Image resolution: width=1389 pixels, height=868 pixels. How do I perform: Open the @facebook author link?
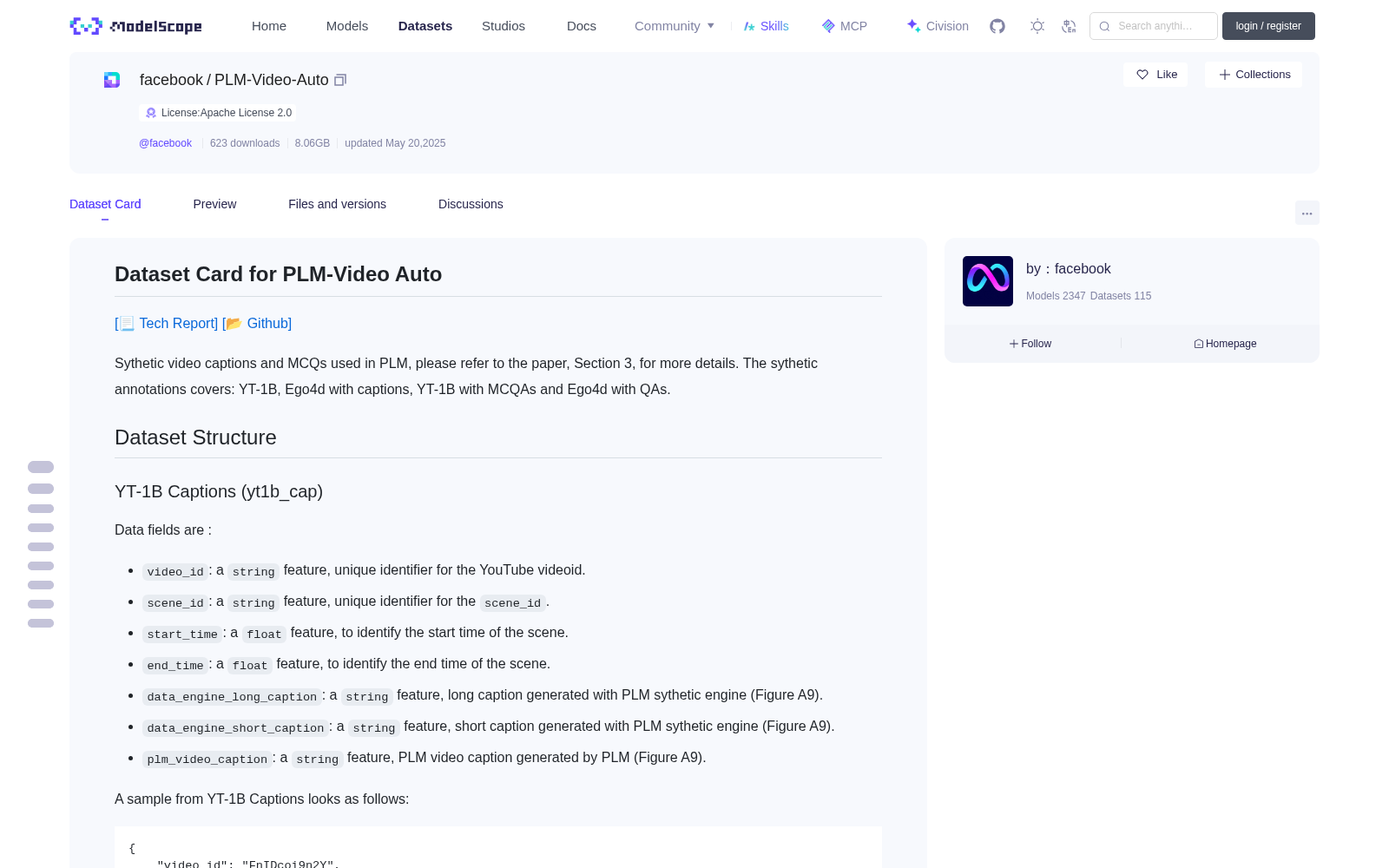pyautogui.click(x=165, y=143)
